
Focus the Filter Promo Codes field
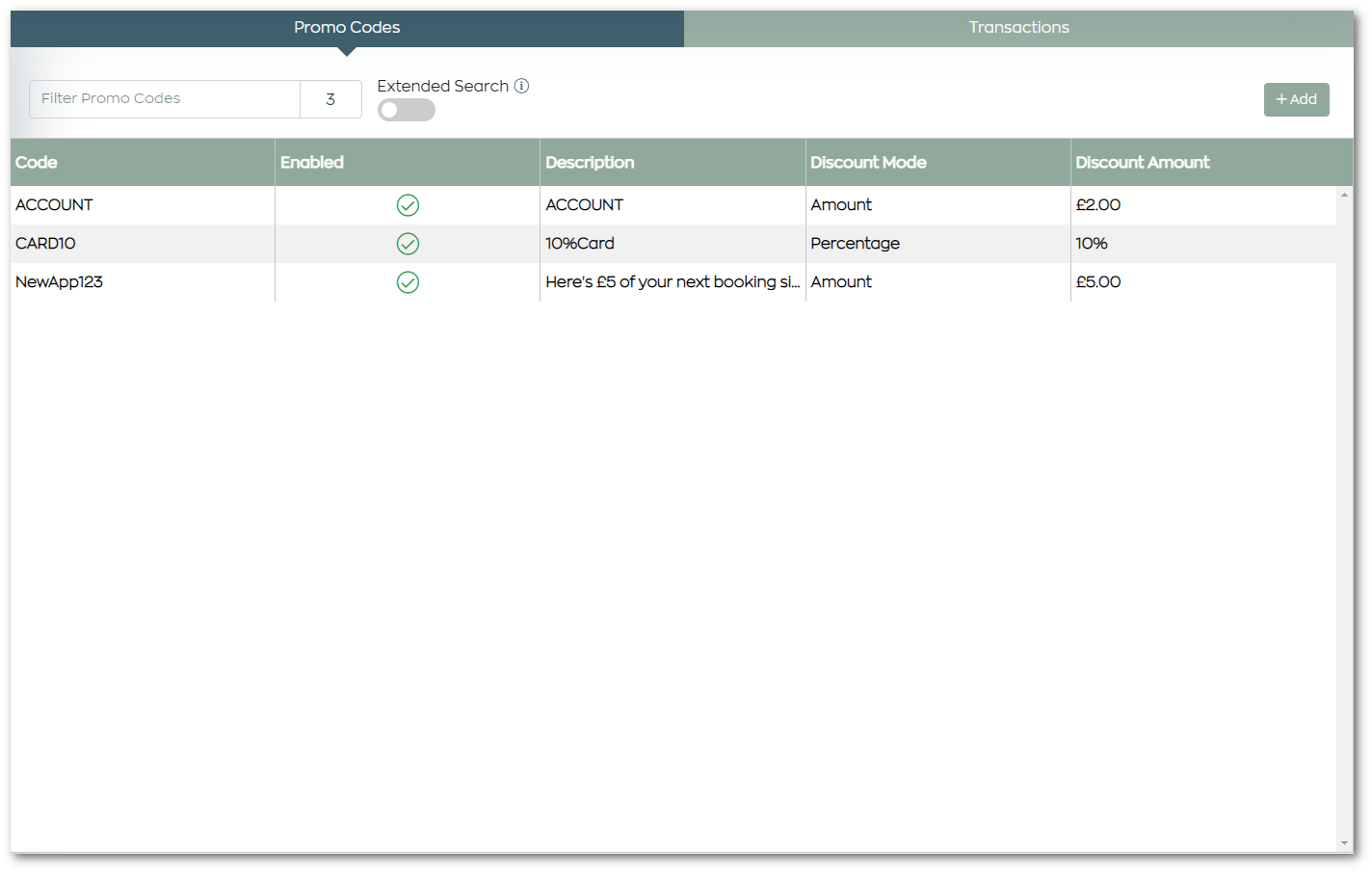165,99
